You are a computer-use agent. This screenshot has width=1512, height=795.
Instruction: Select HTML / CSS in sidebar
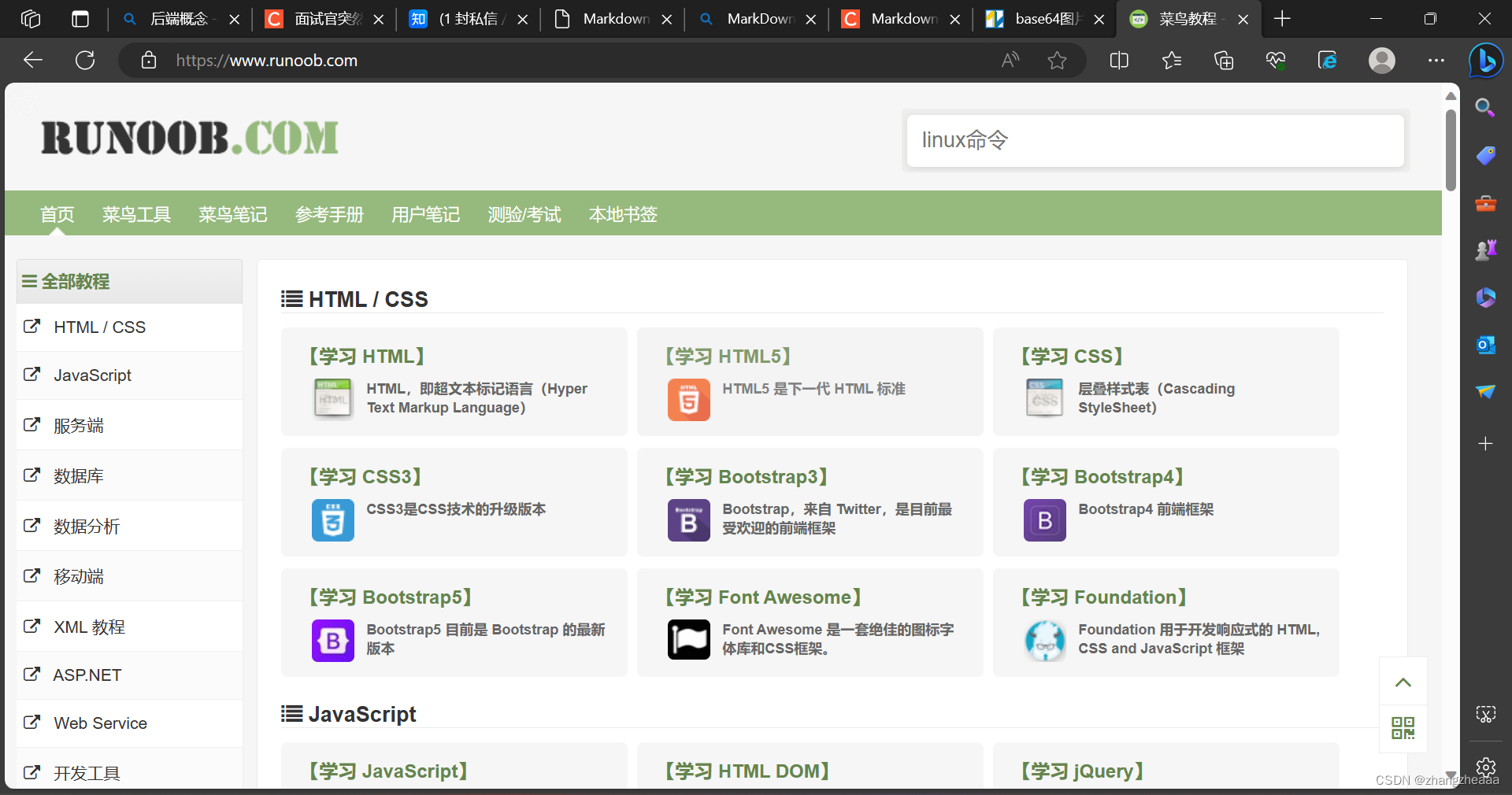(129, 327)
